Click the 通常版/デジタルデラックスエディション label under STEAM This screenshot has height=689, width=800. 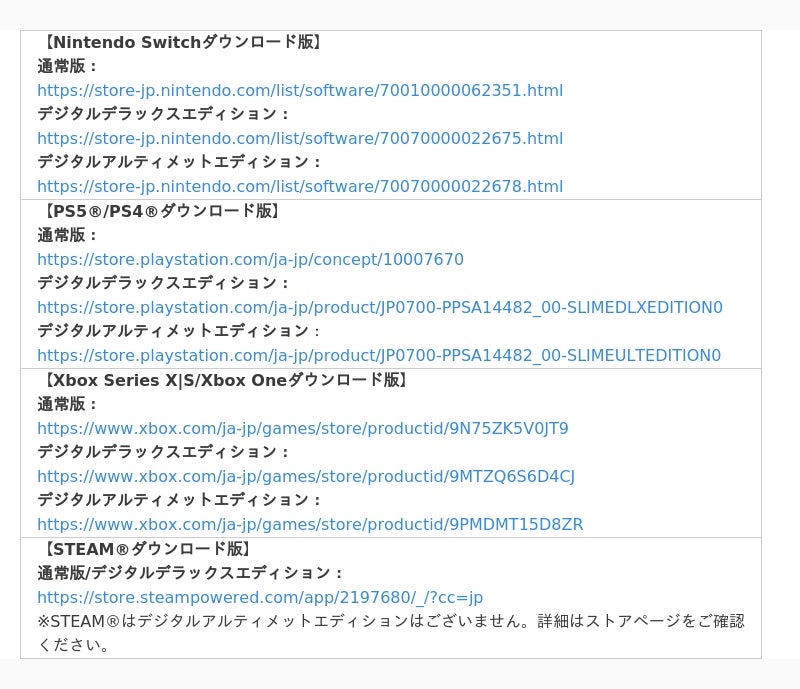coord(190,573)
